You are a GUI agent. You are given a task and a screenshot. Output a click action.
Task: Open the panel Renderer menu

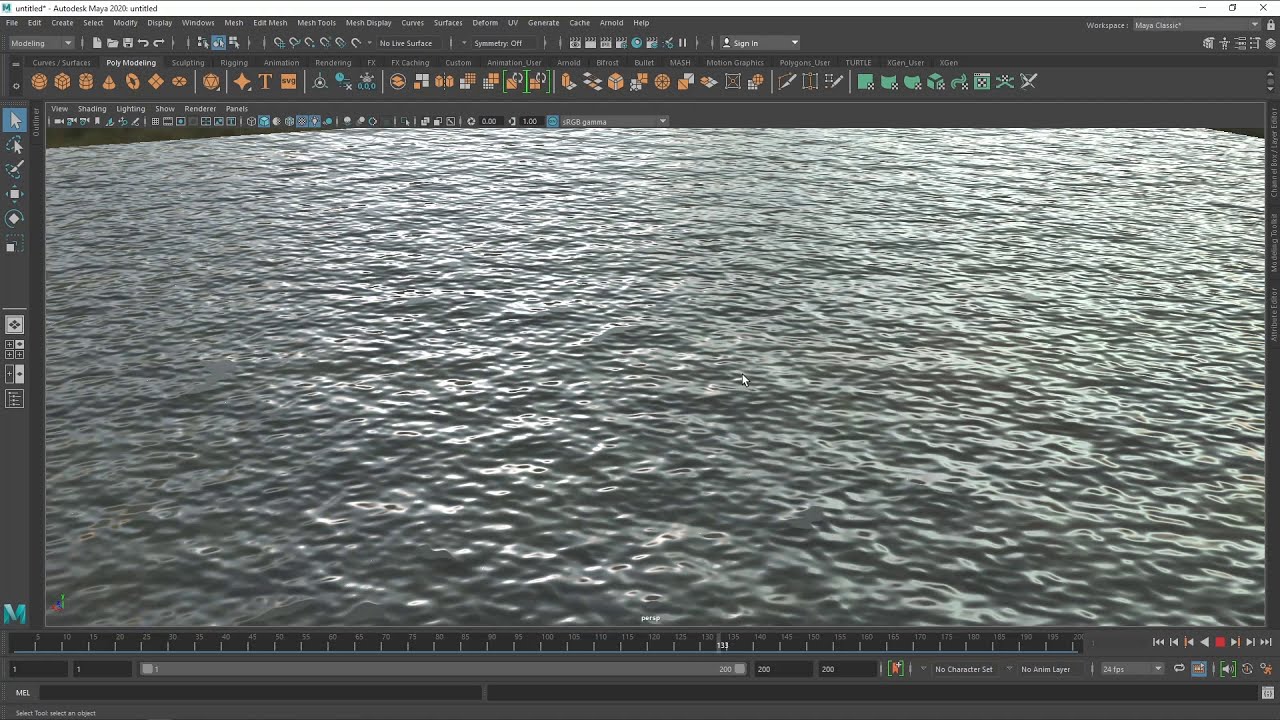pos(200,108)
